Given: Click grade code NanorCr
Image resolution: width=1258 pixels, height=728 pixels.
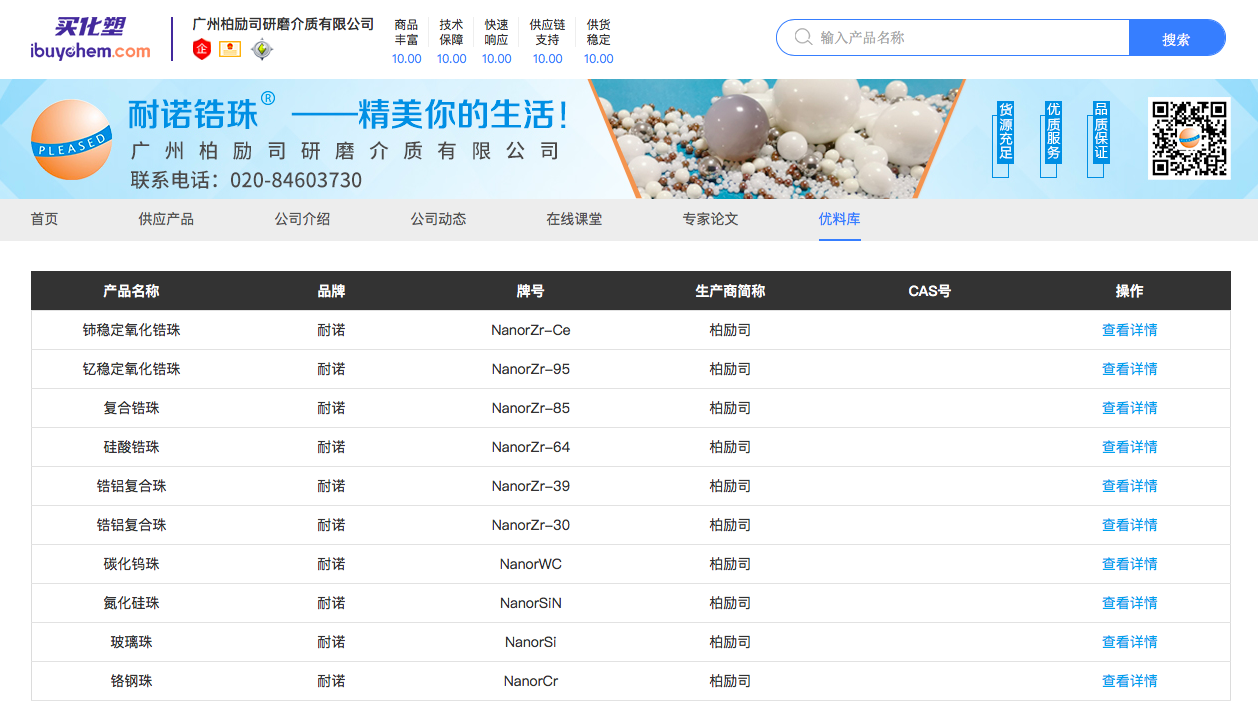Looking at the screenshot, I should coord(531,681).
